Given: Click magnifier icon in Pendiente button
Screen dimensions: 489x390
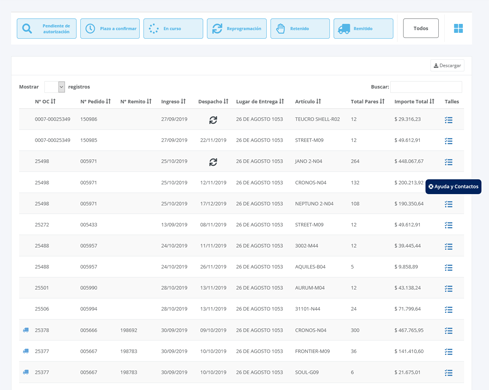Looking at the screenshot, I should click(27, 29).
